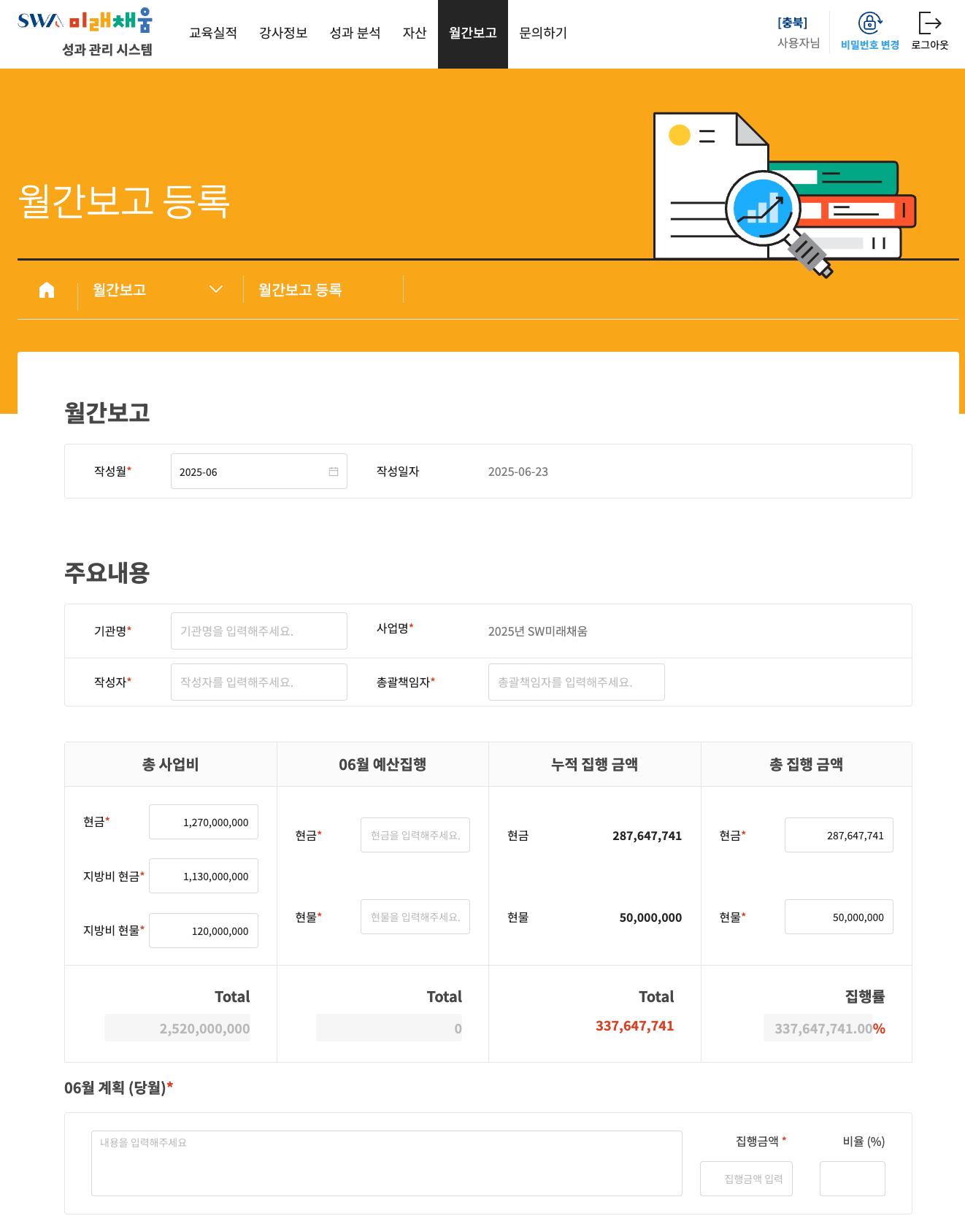This screenshot has height=1232, width=965.
Task: Click the SW 미래채움 logo
Action: (x=85, y=20)
